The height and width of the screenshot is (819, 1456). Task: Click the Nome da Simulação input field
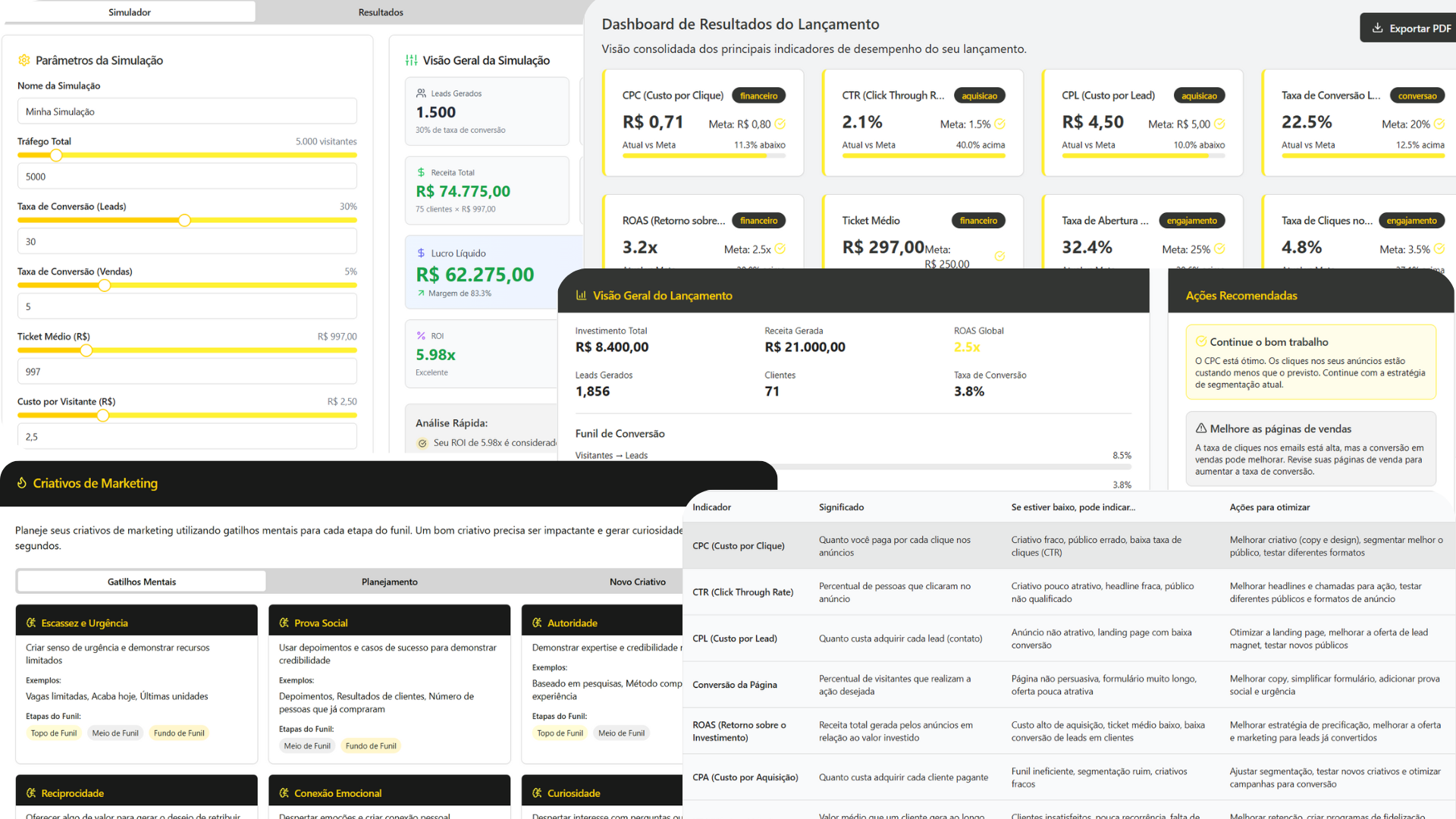tap(187, 111)
